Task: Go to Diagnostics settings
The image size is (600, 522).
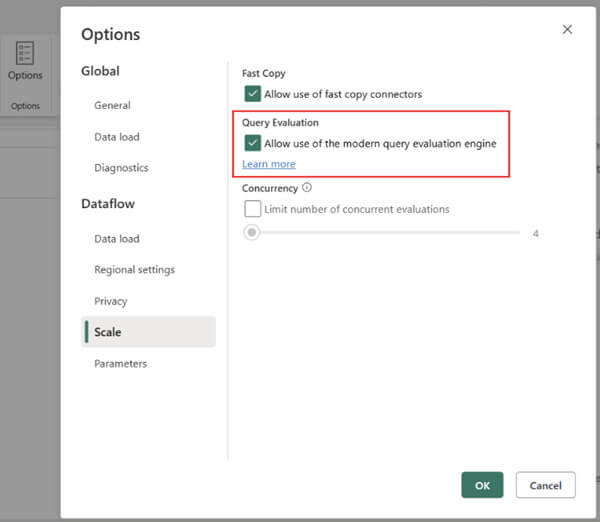Action: click(121, 168)
